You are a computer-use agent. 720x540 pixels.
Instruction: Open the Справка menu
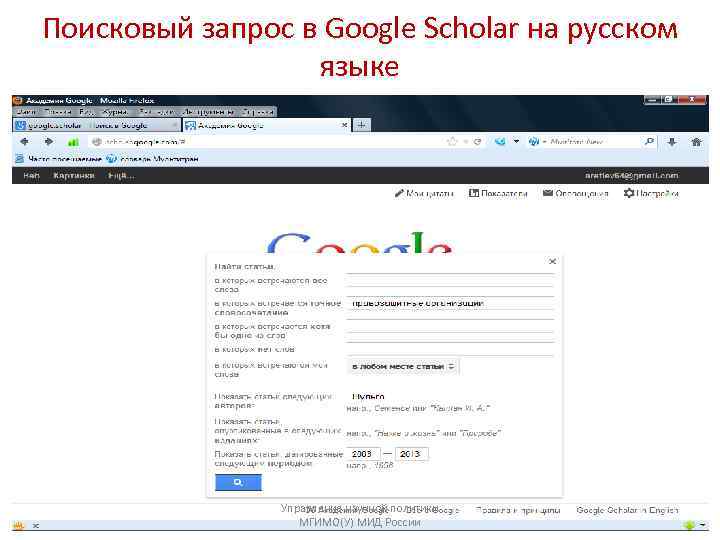pyautogui.click(x=258, y=112)
